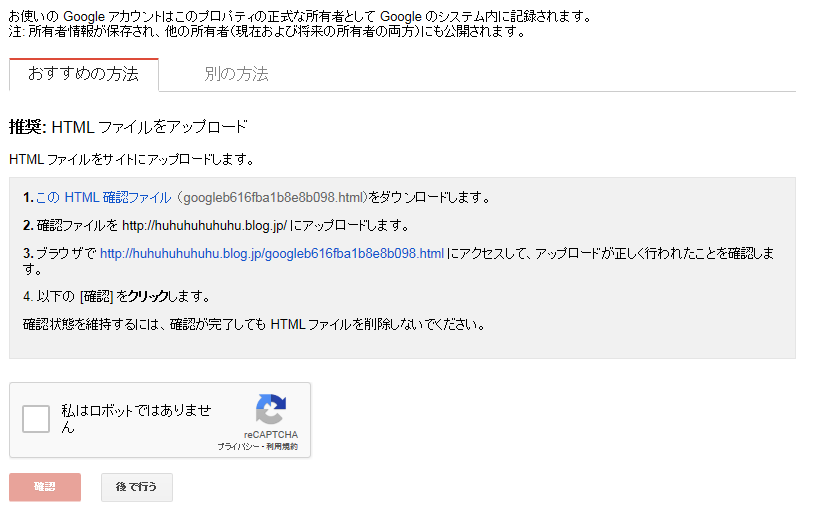
Task: Click the [確認] text in step 4
Action: [96, 297]
